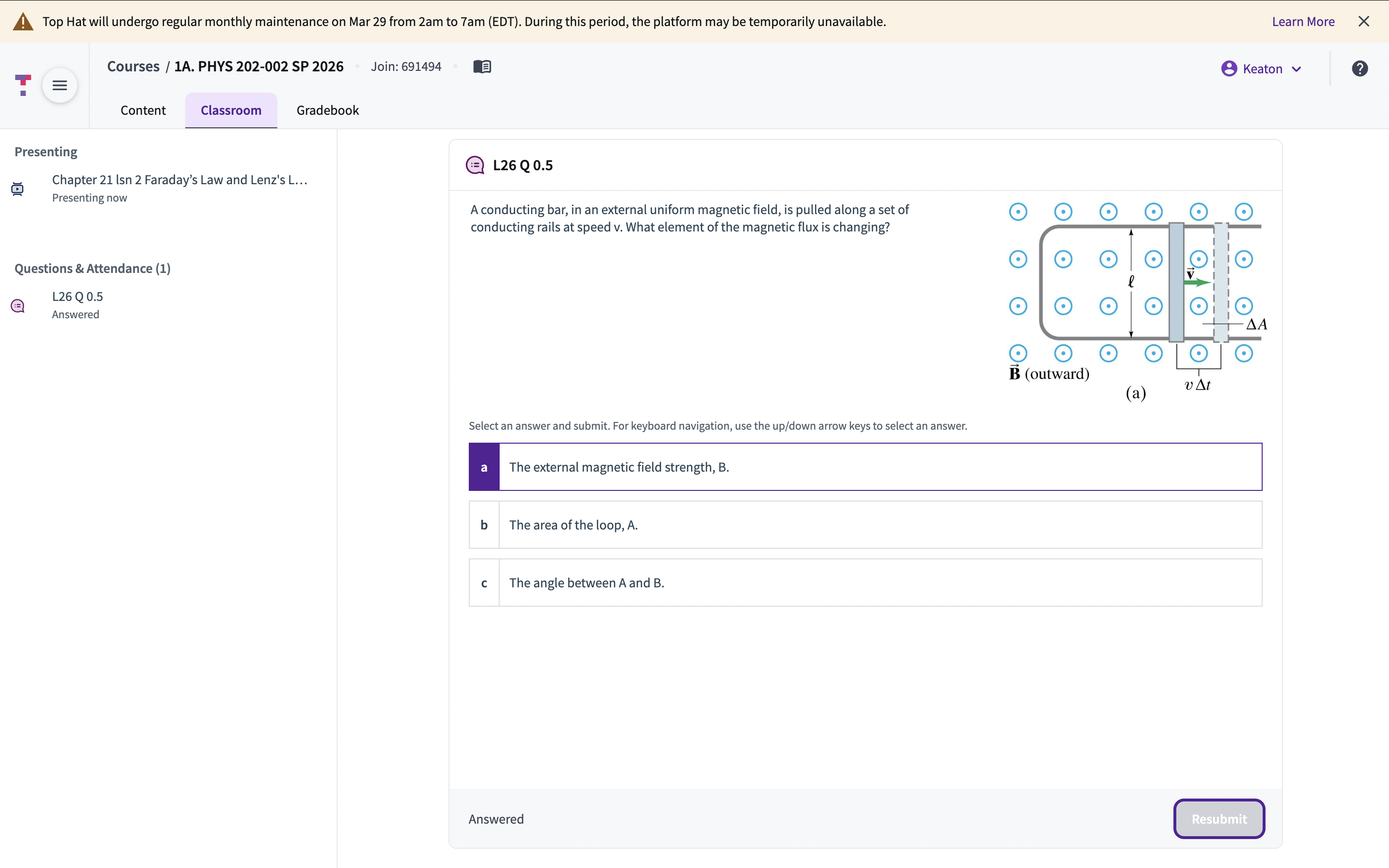
Task: Click the Courses breadcrumb link
Action: 133,67
